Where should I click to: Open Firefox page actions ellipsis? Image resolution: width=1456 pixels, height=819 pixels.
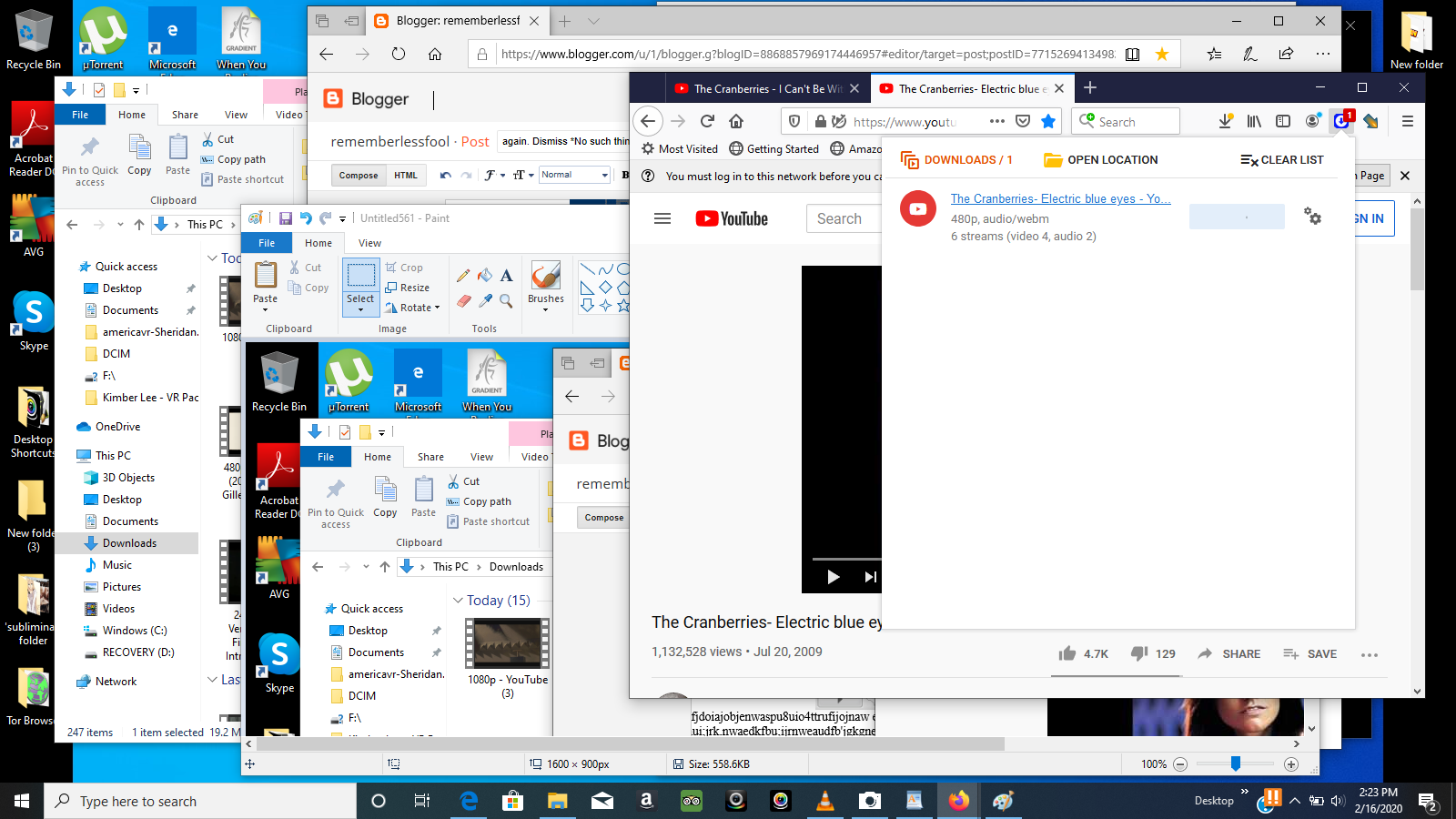pyautogui.click(x=997, y=121)
